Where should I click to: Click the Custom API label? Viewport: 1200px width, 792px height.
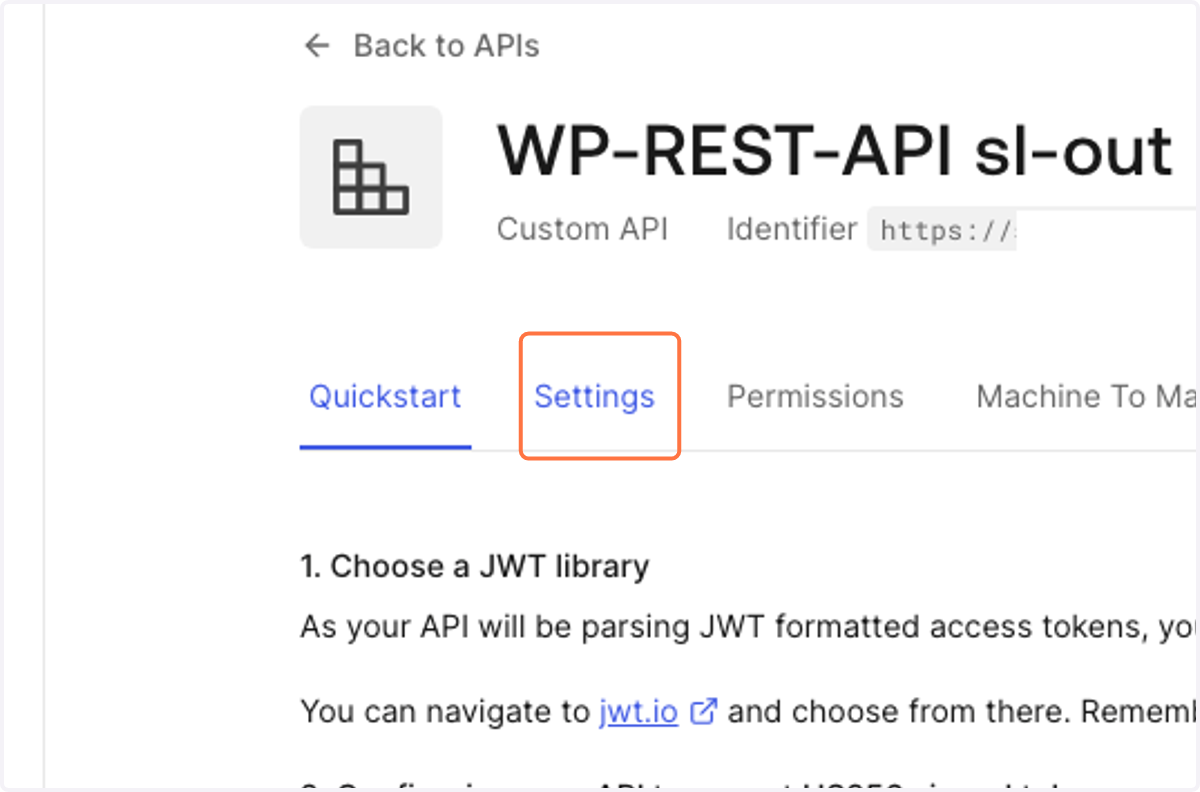[582, 229]
